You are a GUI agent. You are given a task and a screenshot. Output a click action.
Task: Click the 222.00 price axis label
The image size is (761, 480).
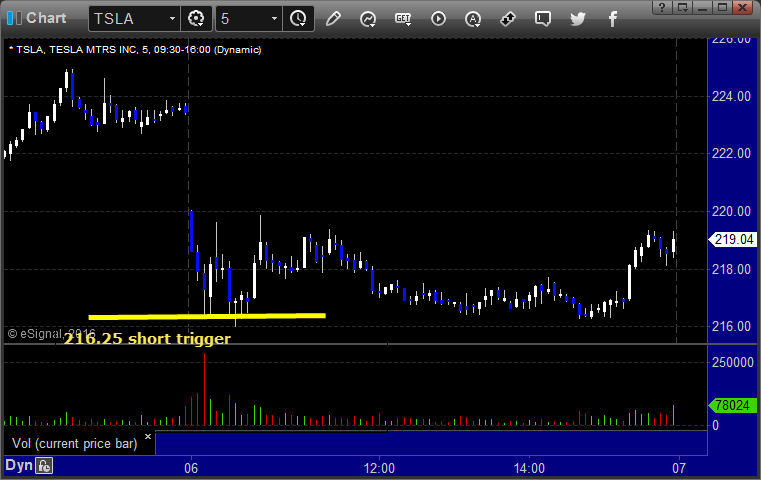pos(731,153)
